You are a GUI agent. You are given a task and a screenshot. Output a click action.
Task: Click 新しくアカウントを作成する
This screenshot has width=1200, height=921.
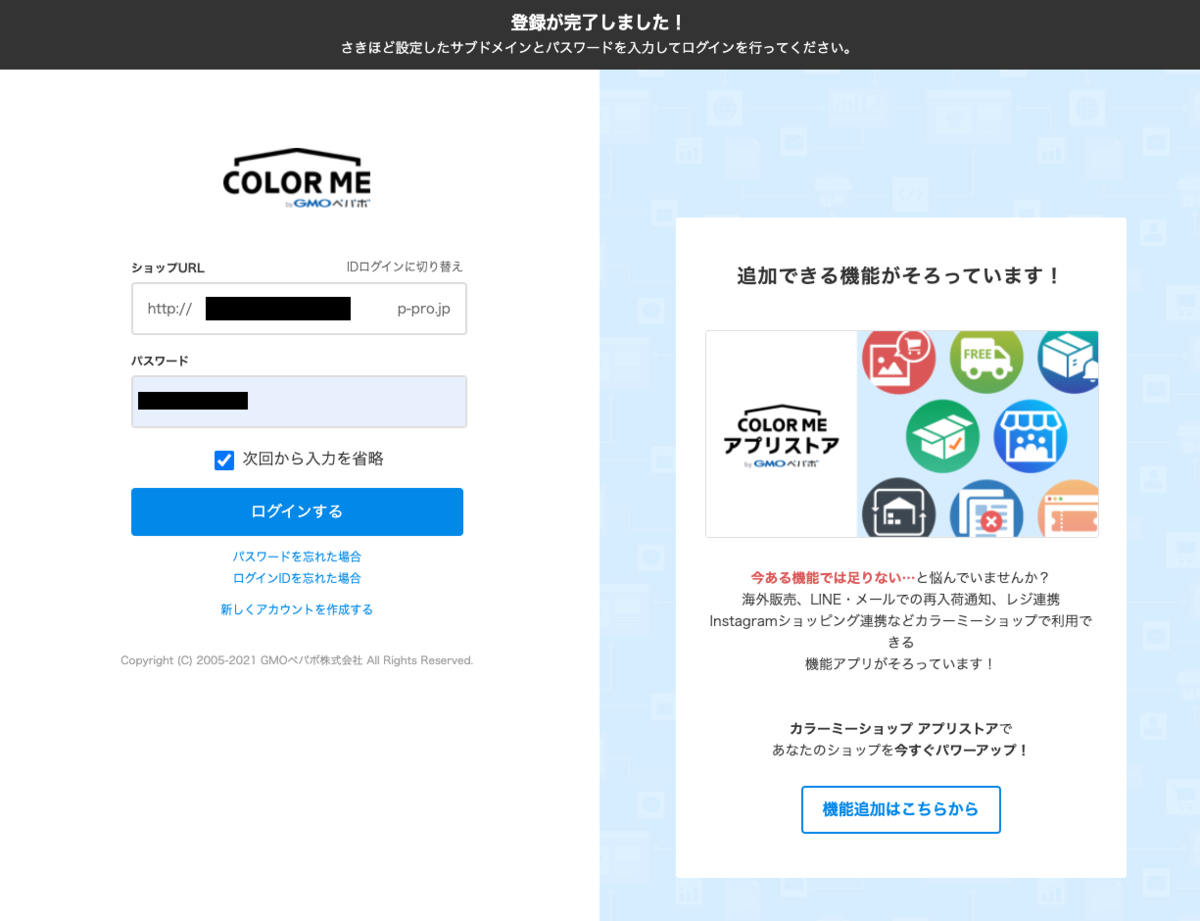(297, 608)
